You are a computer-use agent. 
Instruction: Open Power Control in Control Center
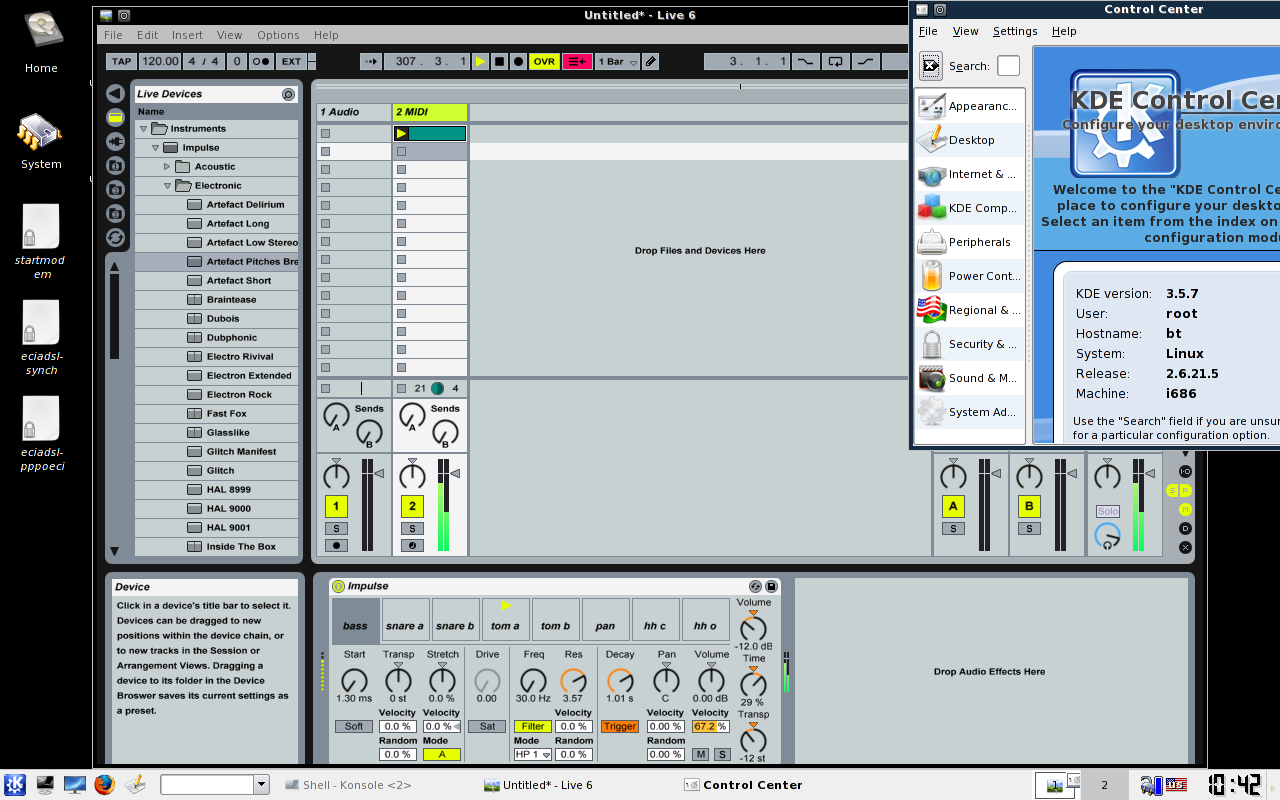970,276
